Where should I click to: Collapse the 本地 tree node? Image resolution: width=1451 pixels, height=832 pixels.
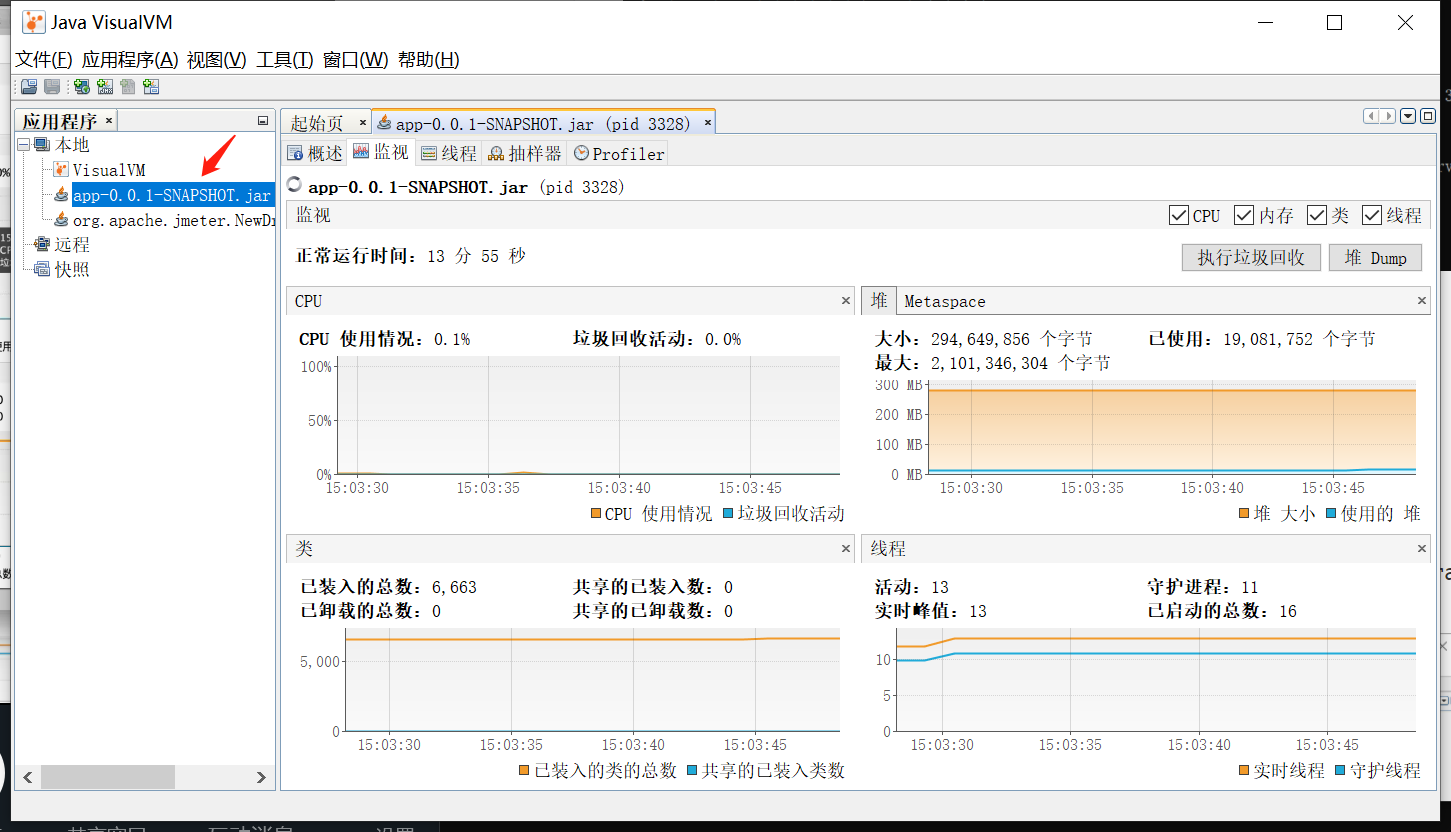(24, 145)
